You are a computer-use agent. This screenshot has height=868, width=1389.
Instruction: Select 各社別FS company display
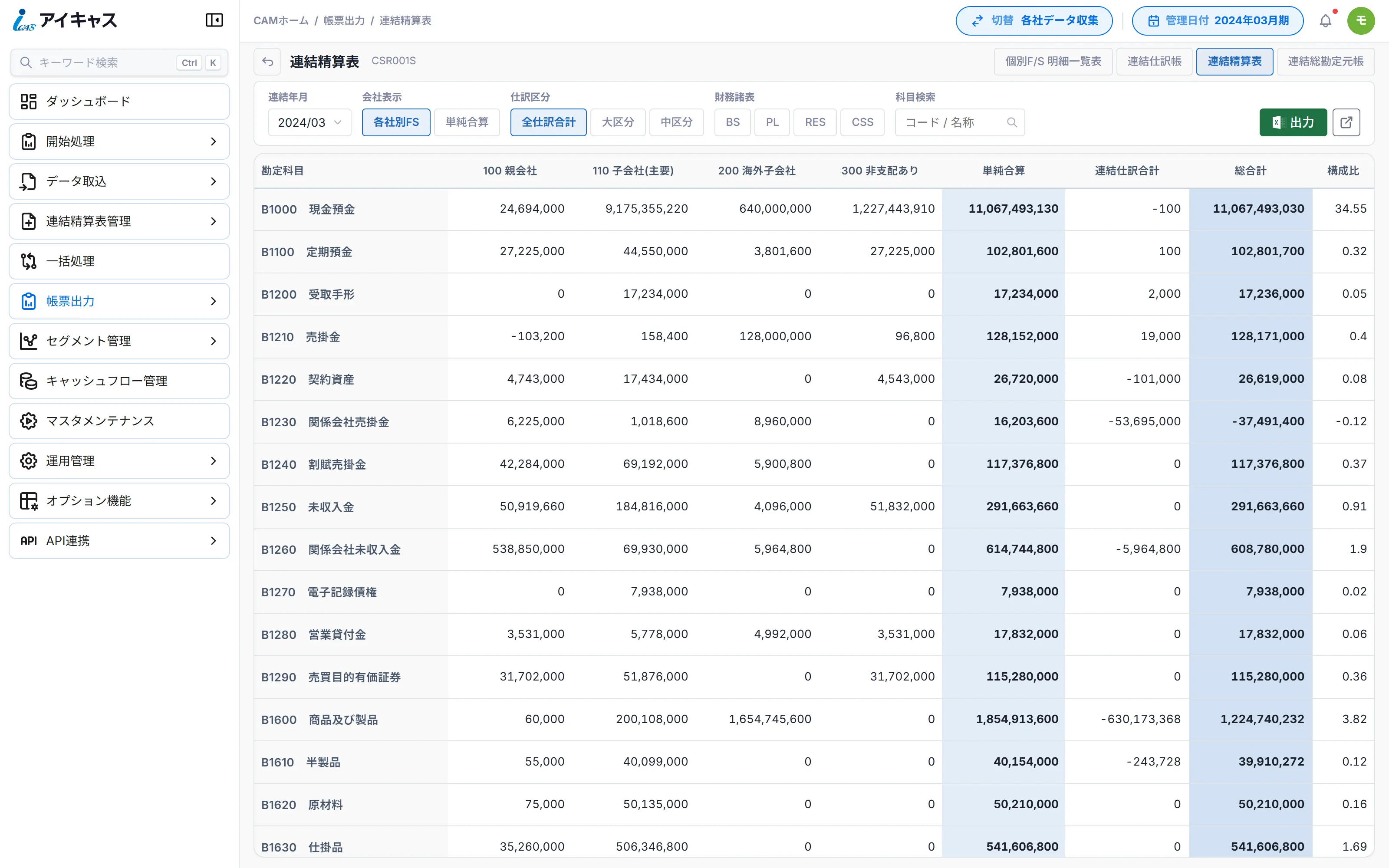point(396,122)
